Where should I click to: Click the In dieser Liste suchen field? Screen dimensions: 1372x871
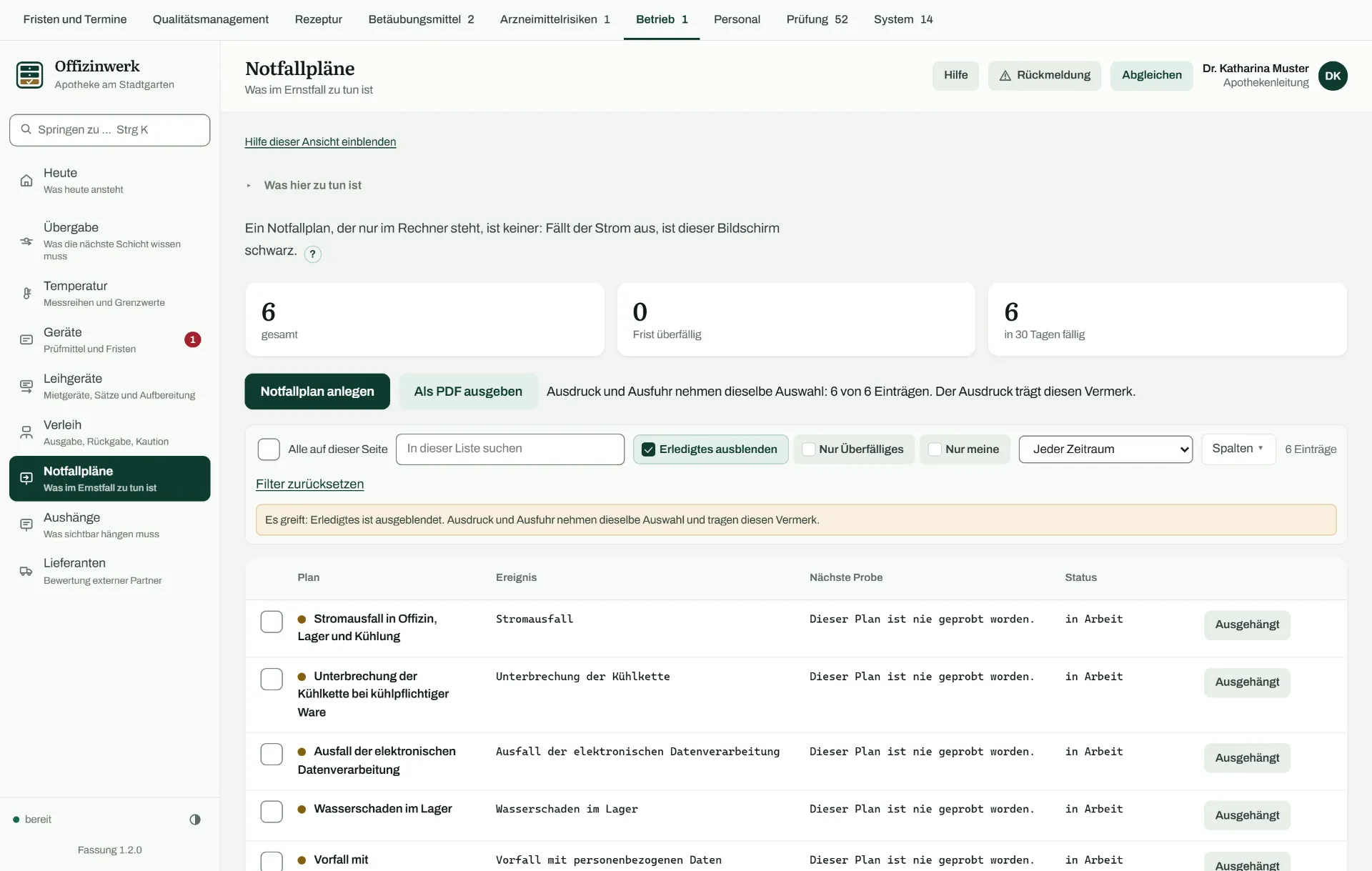point(510,449)
